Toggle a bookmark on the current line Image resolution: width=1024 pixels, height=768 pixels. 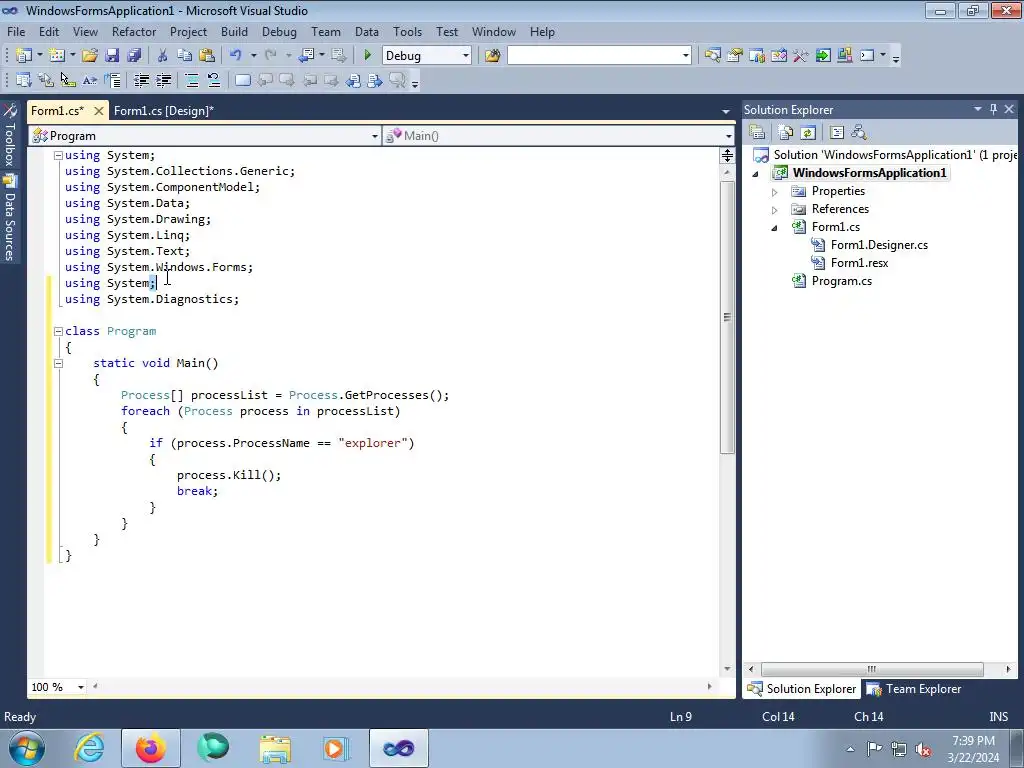242,80
